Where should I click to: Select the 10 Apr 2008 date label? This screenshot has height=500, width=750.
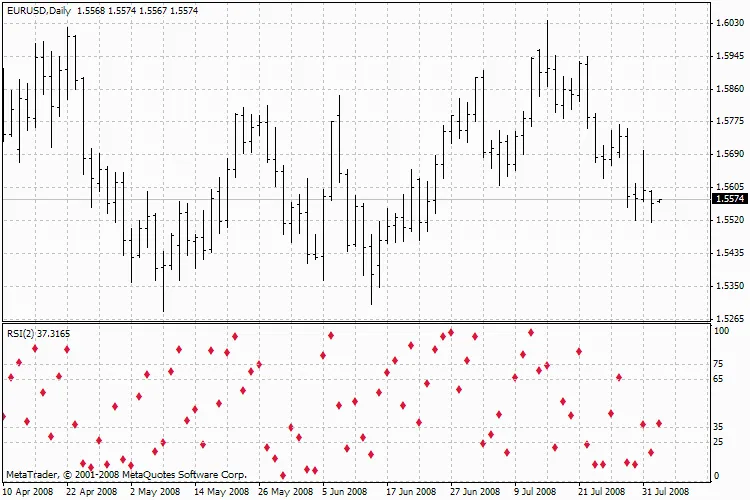[x=28, y=492]
